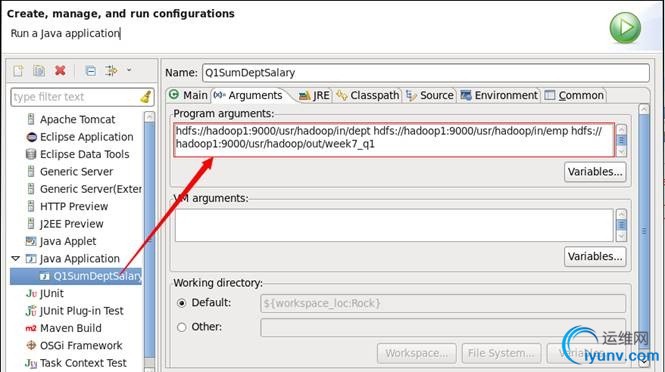The width and height of the screenshot is (665, 372).
Task: Click Variables button under VM arguments
Action: (595, 257)
